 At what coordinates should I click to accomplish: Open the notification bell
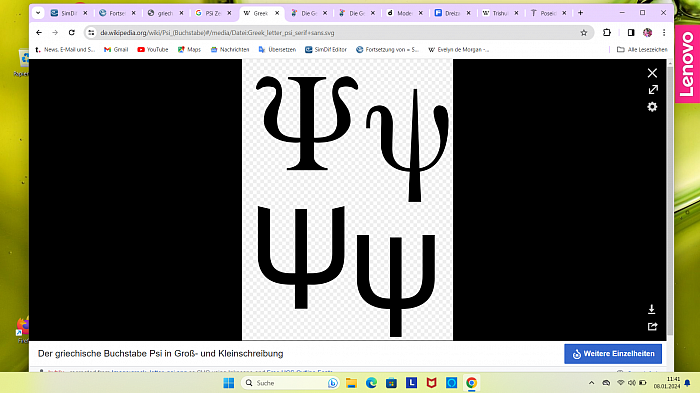[688, 383]
